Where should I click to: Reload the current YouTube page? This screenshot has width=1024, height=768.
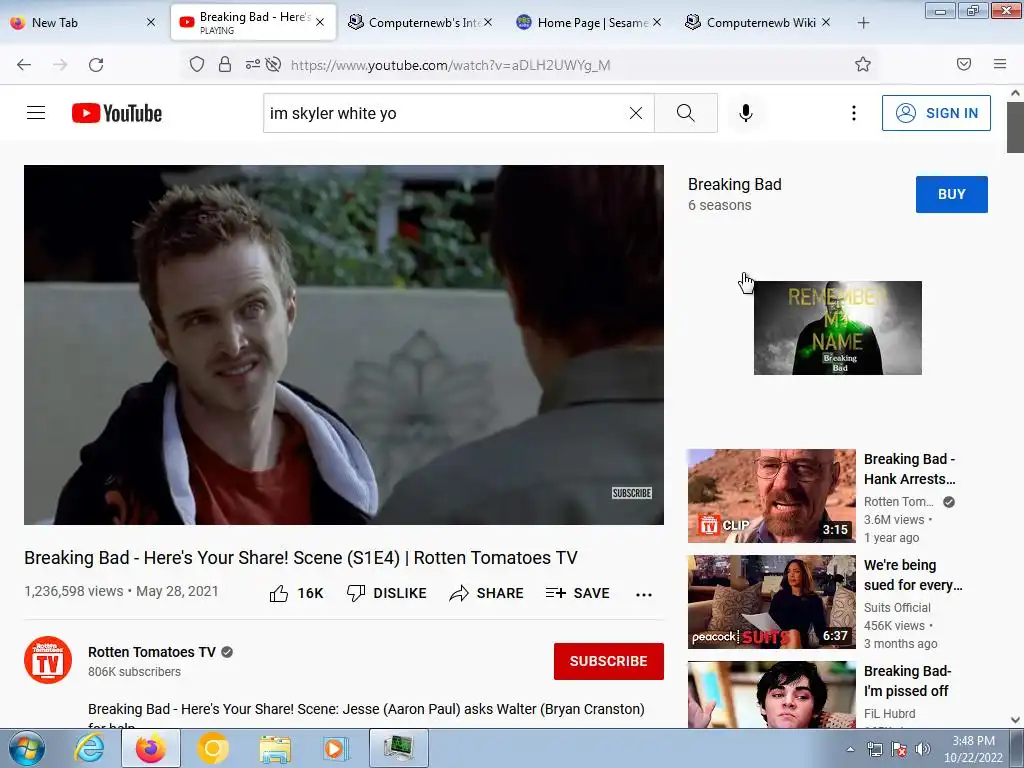(x=96, y=64)
